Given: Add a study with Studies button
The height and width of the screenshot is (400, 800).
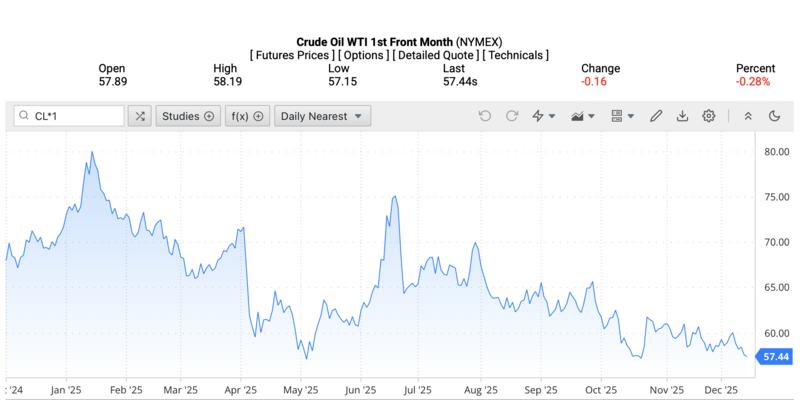Looking at the screenshot, I should point(188,116).
